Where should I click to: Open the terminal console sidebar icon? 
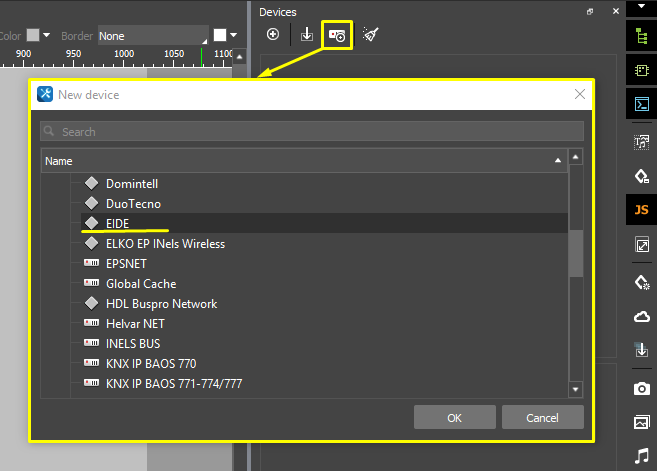(x=641, y=104)
